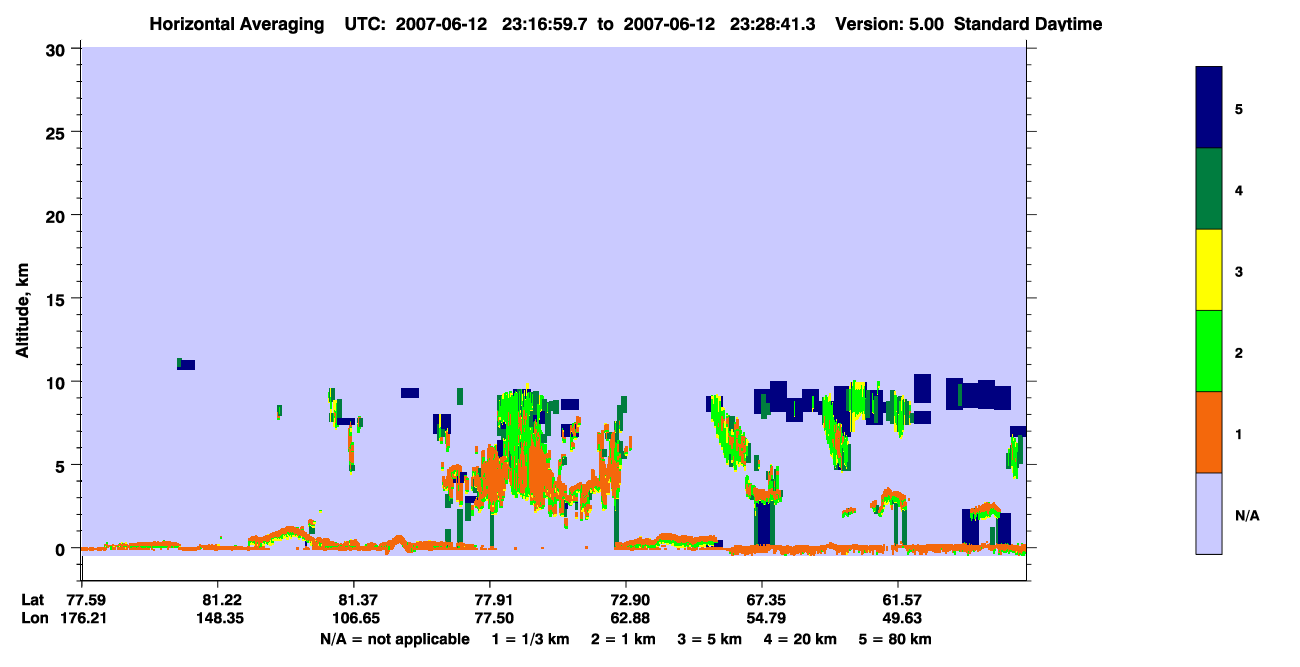
Task: Click the colorbar label '4'
Action: (x=1239, y=189)
